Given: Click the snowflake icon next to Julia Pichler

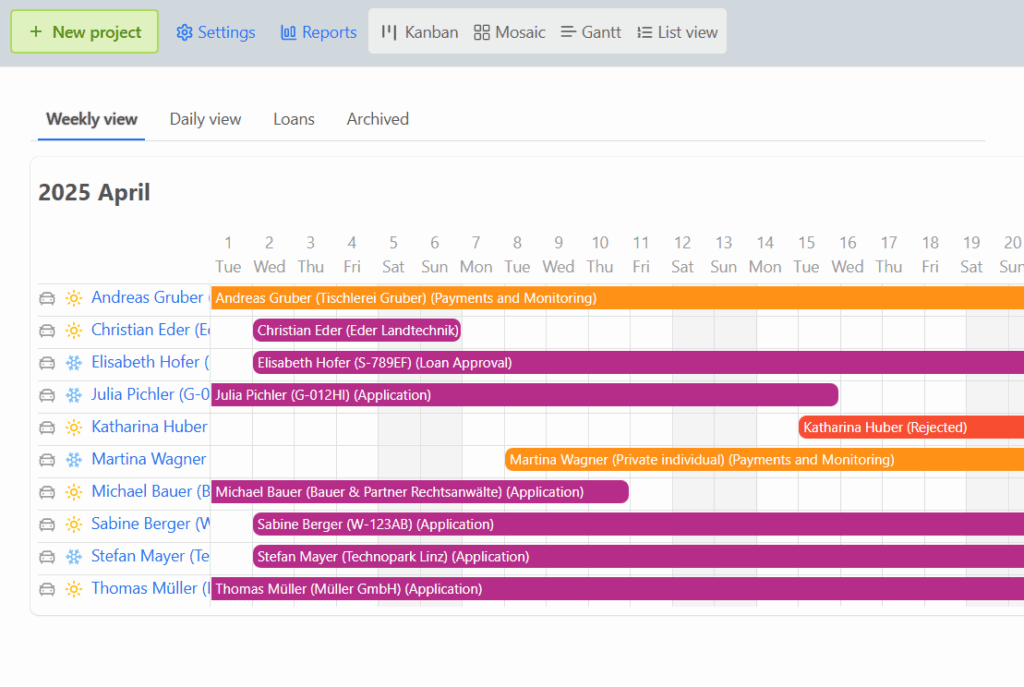Looking at the screenshot, I should pos(74,395).
